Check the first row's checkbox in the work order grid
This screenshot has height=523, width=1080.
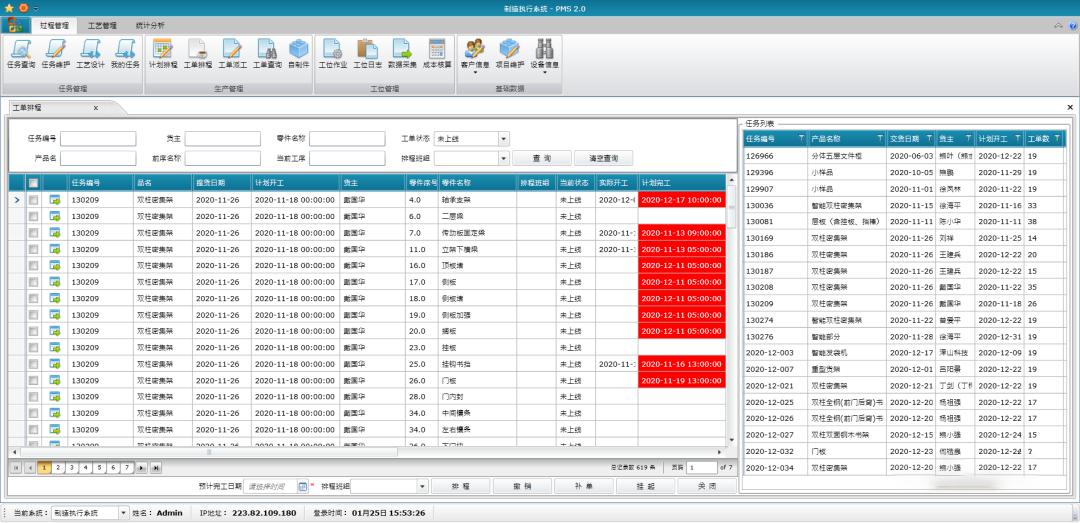[34, 200]
